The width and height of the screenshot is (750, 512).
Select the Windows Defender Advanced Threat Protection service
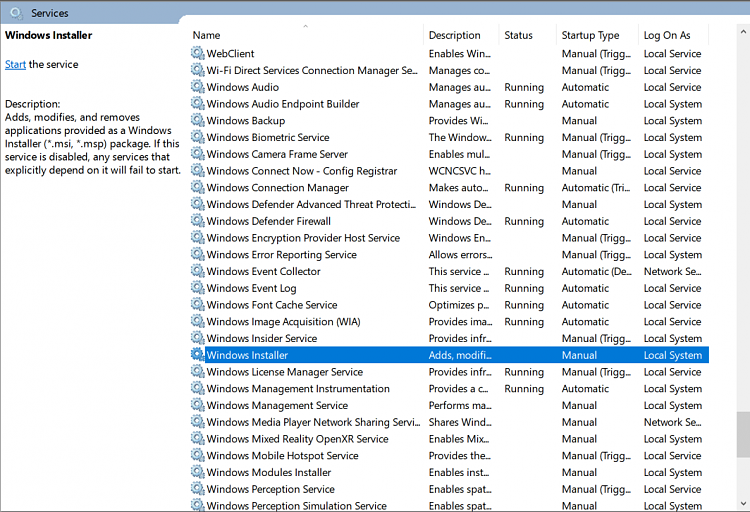tap(311, 204)
